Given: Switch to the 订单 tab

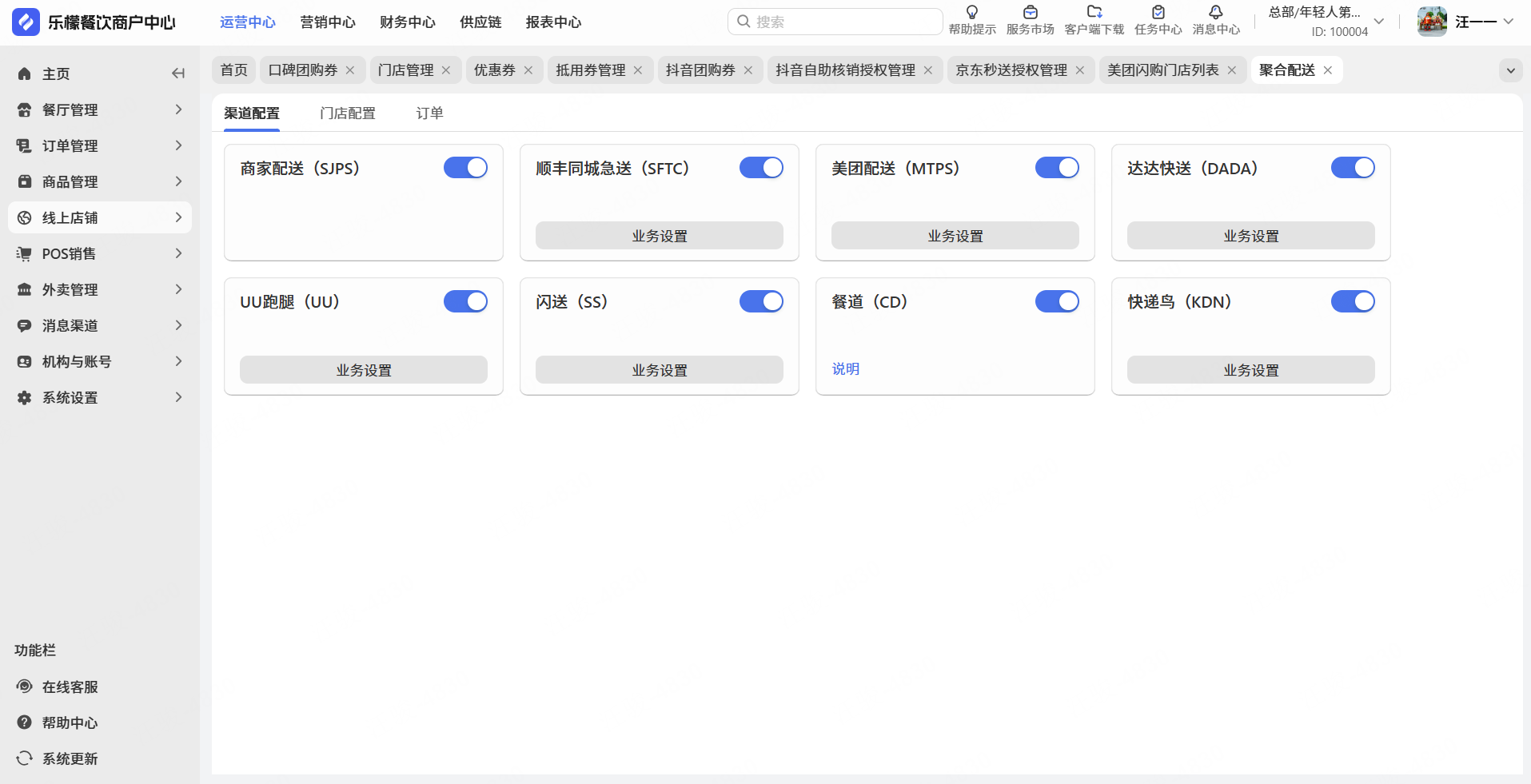Looking at the screenshot, I should [429, 113].
